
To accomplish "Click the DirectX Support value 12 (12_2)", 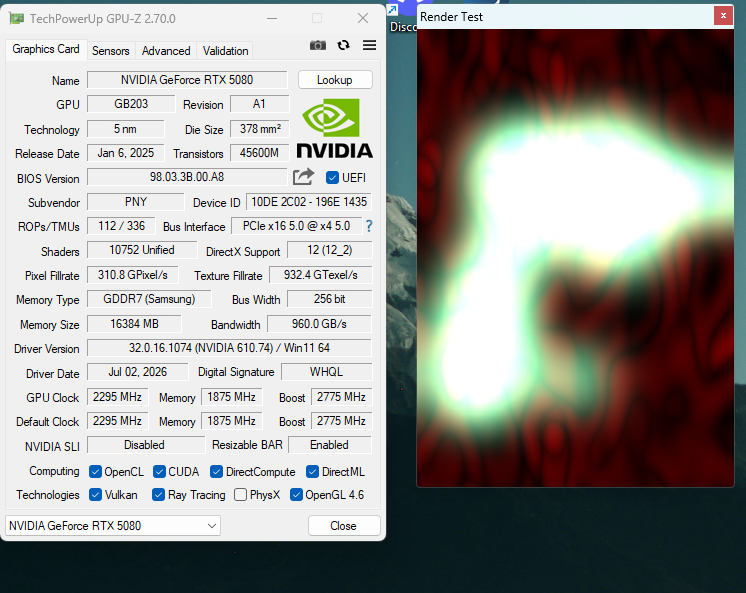I will click(x=329, y=250).
